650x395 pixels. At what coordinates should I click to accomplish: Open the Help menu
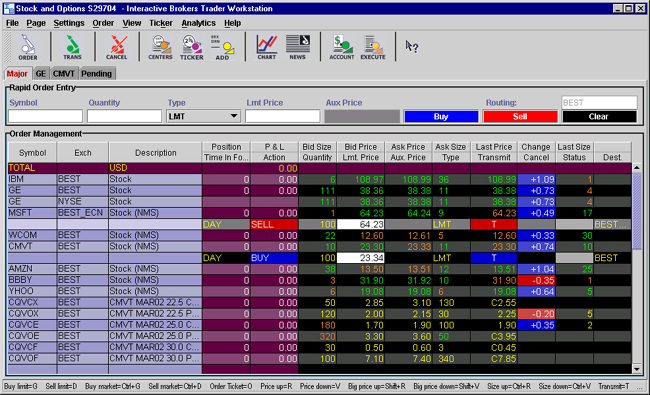point(233,23)
